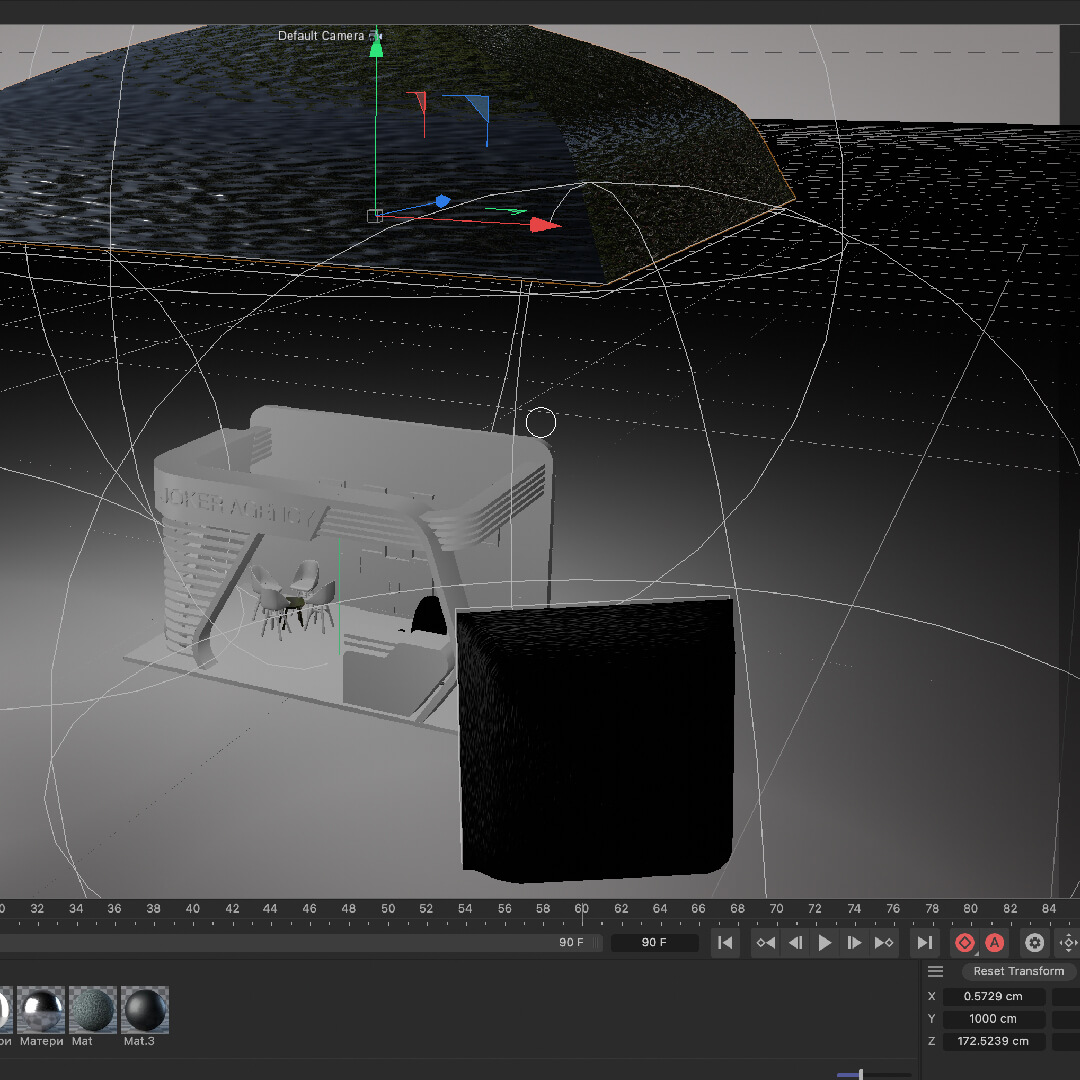Select the Y position field showing 1000 cm
This screenshot has height=1080, width=1080.
click(993, 1019)
